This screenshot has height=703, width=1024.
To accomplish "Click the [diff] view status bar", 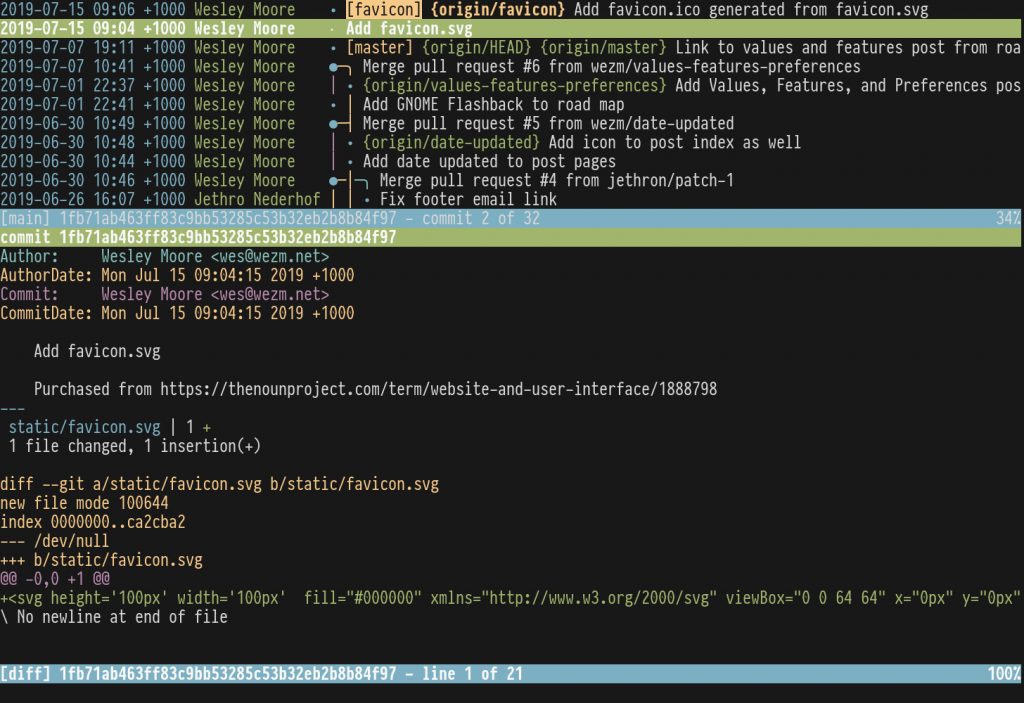I will (x=511, y=674).
